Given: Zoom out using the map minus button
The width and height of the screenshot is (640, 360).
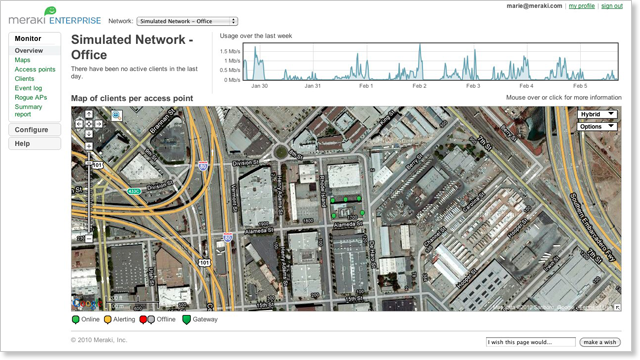Looking at the screenshot, I should [89, 238].
